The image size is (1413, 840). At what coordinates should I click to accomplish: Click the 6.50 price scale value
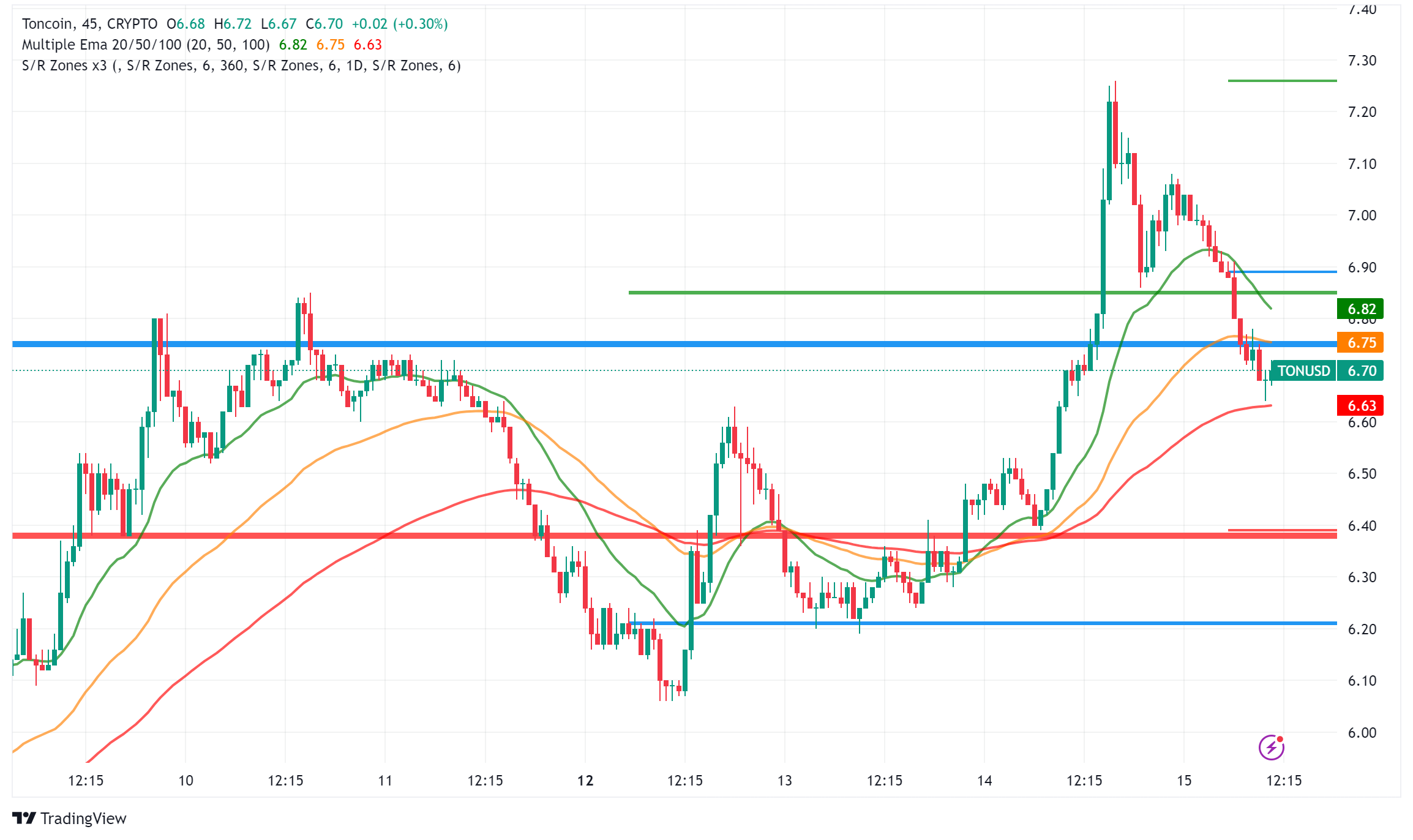pyautogui.click(x=1362, y=474)
